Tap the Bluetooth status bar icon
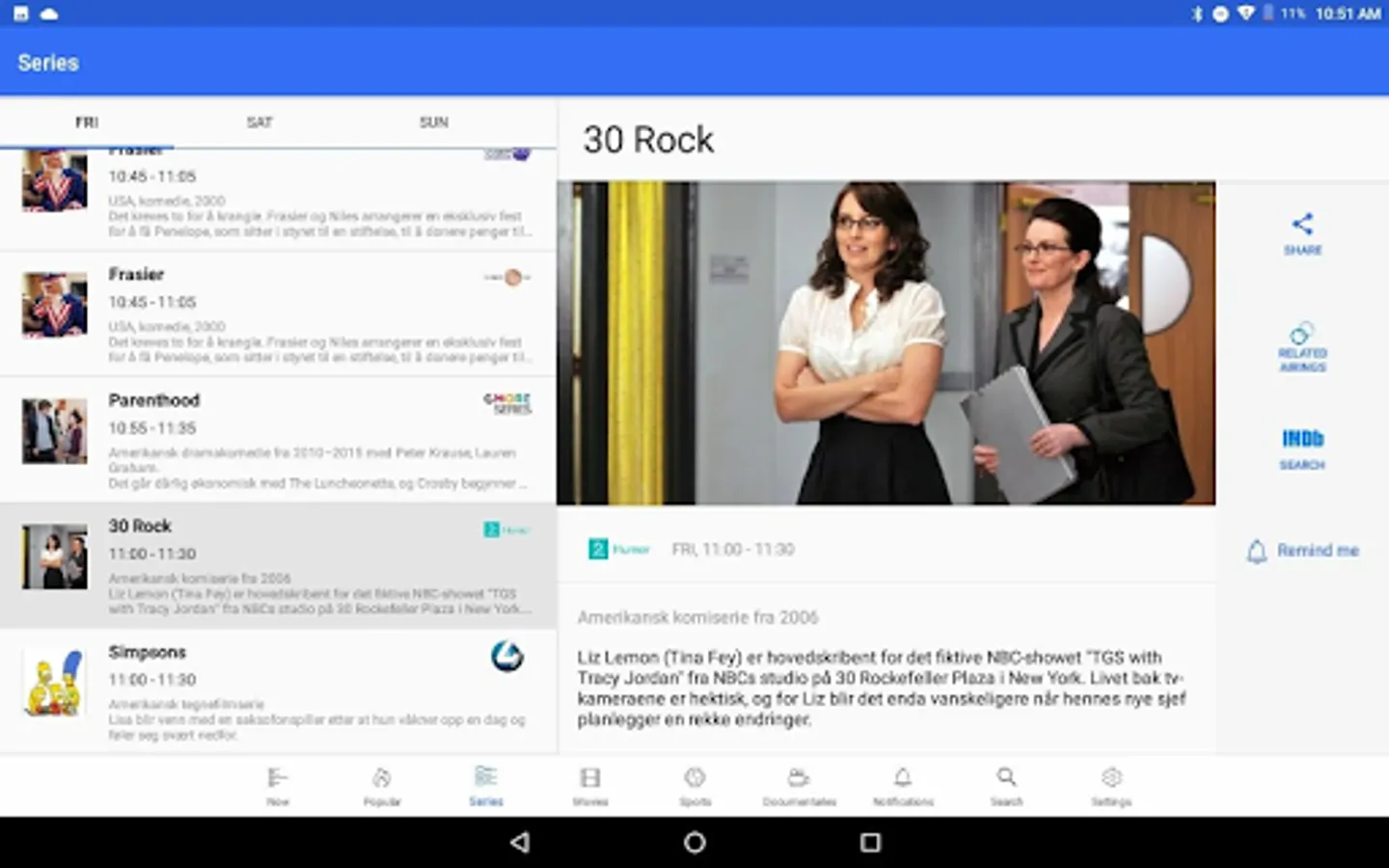 coord(1197,14)
